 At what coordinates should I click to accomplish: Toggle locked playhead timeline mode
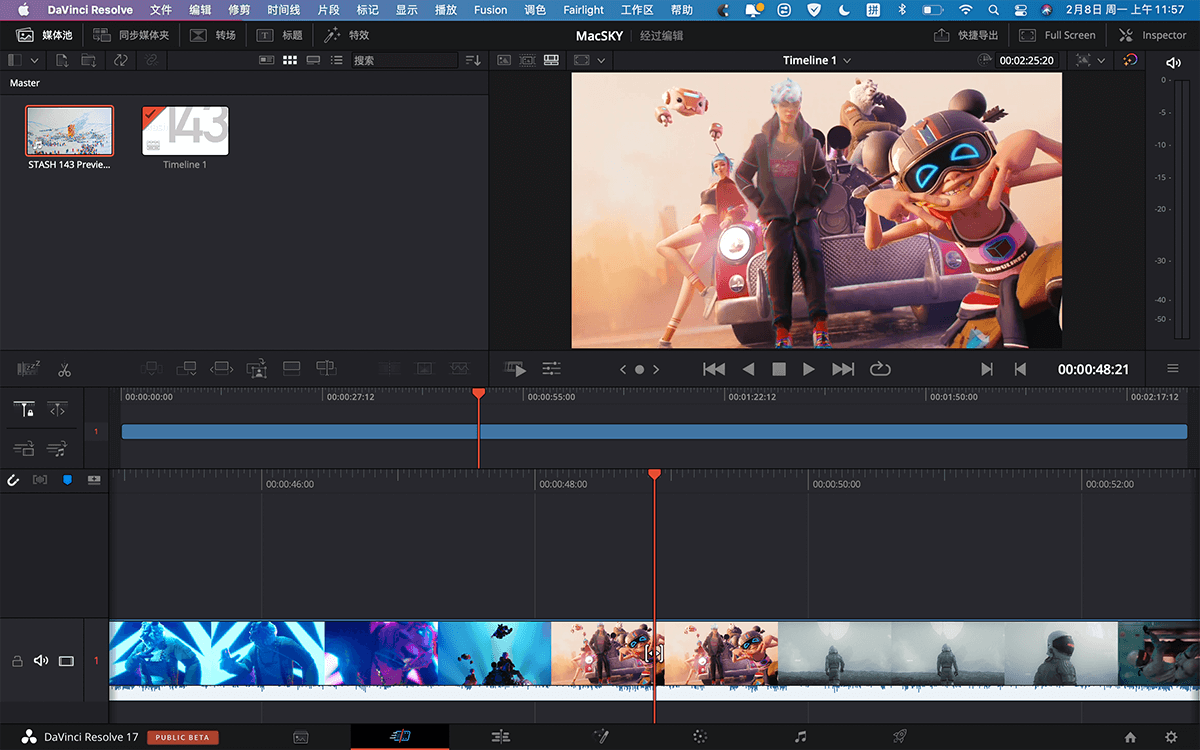(24, 408)
